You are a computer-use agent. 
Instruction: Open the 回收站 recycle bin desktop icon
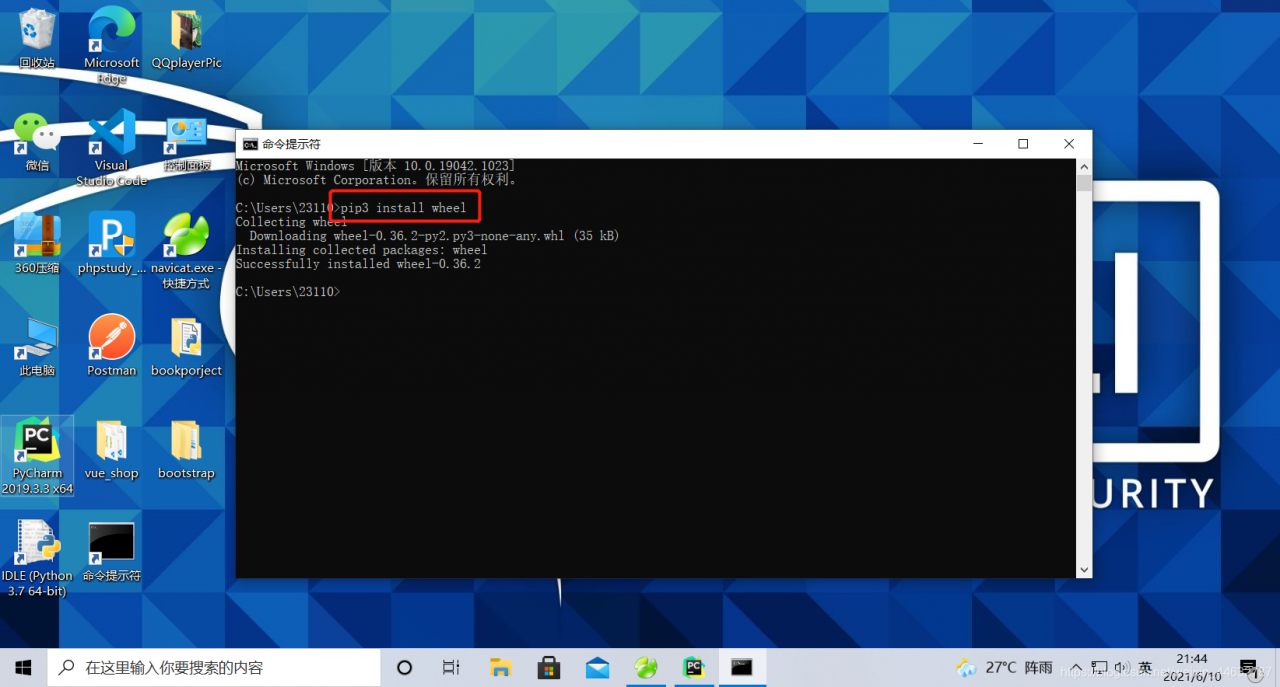click(x=37, y=40)
